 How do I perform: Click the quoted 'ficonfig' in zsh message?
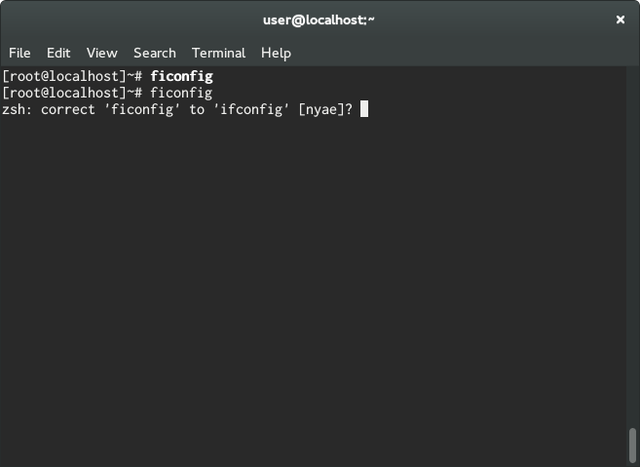click(142, 109)
